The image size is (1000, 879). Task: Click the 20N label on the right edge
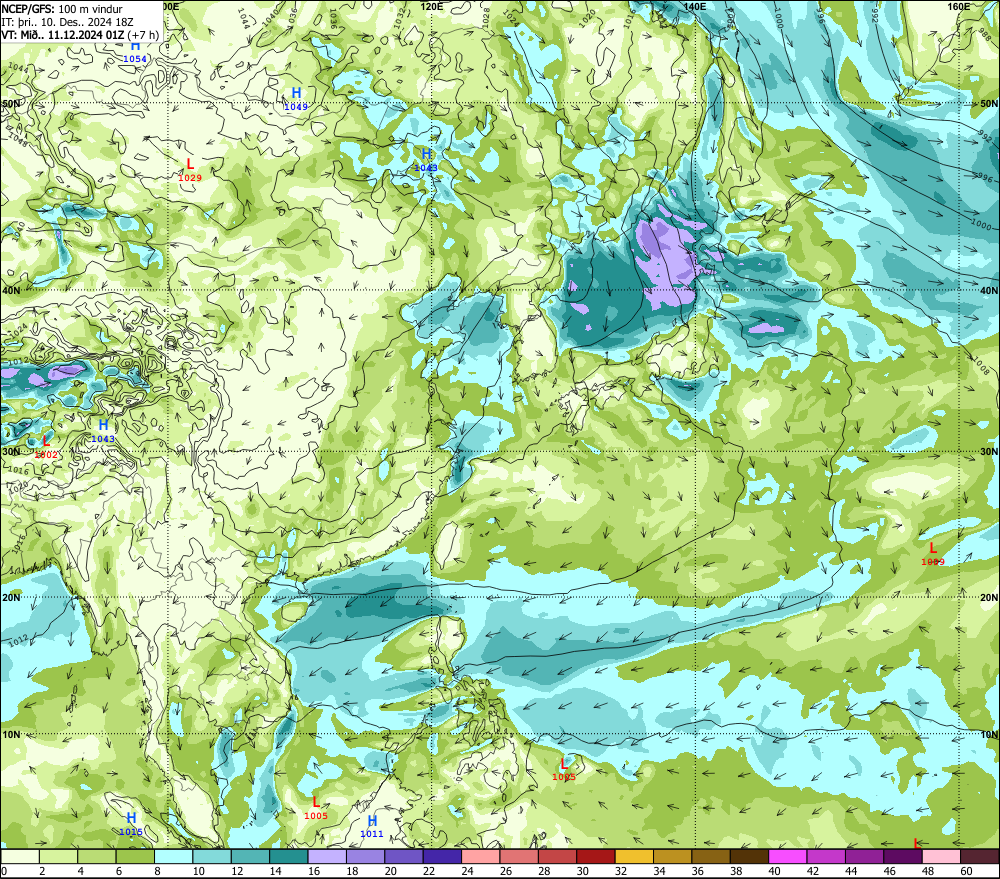click(989, 598)
